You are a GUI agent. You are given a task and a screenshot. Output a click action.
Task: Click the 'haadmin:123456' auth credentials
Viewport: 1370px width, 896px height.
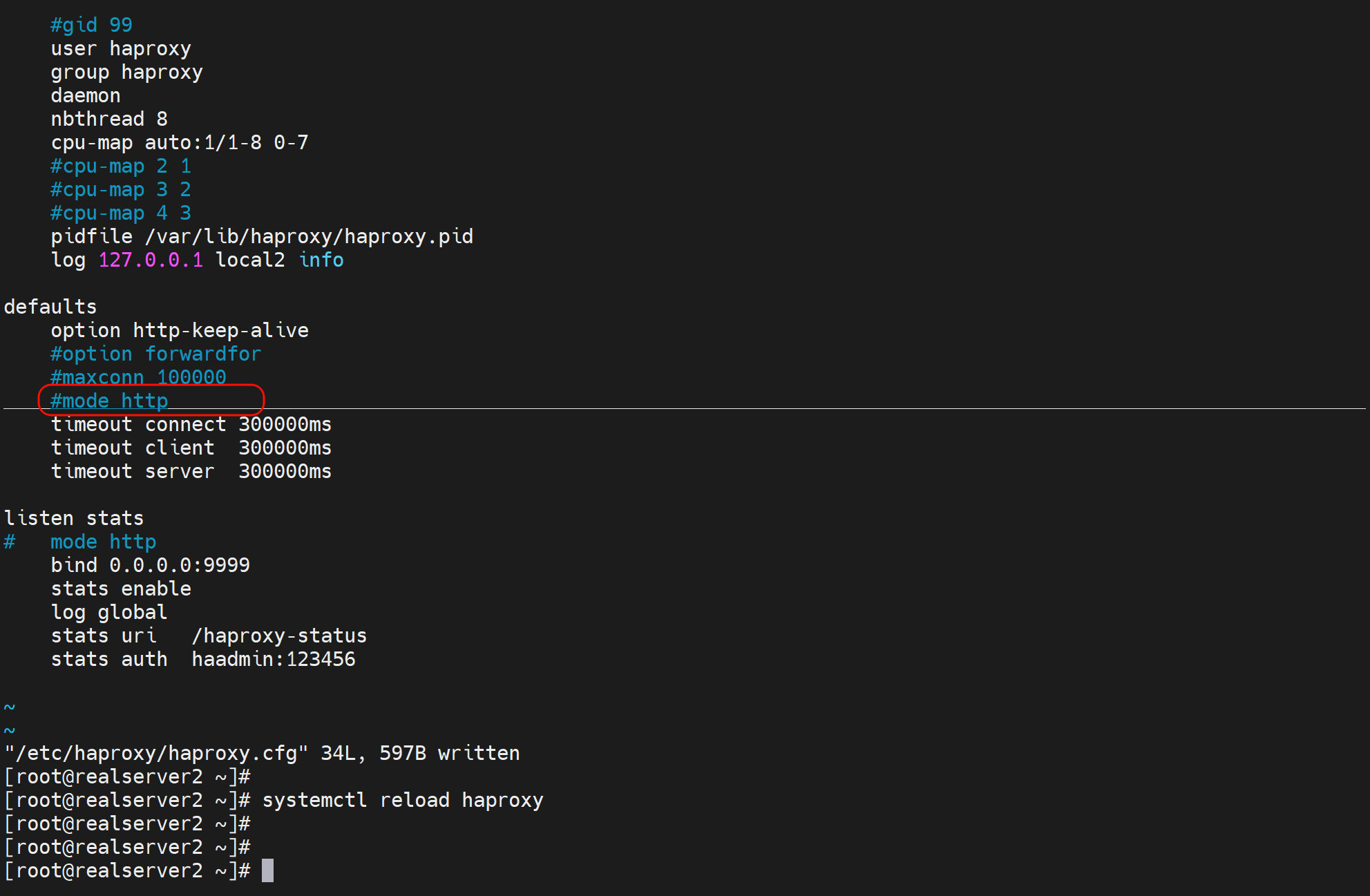point(274,659)
